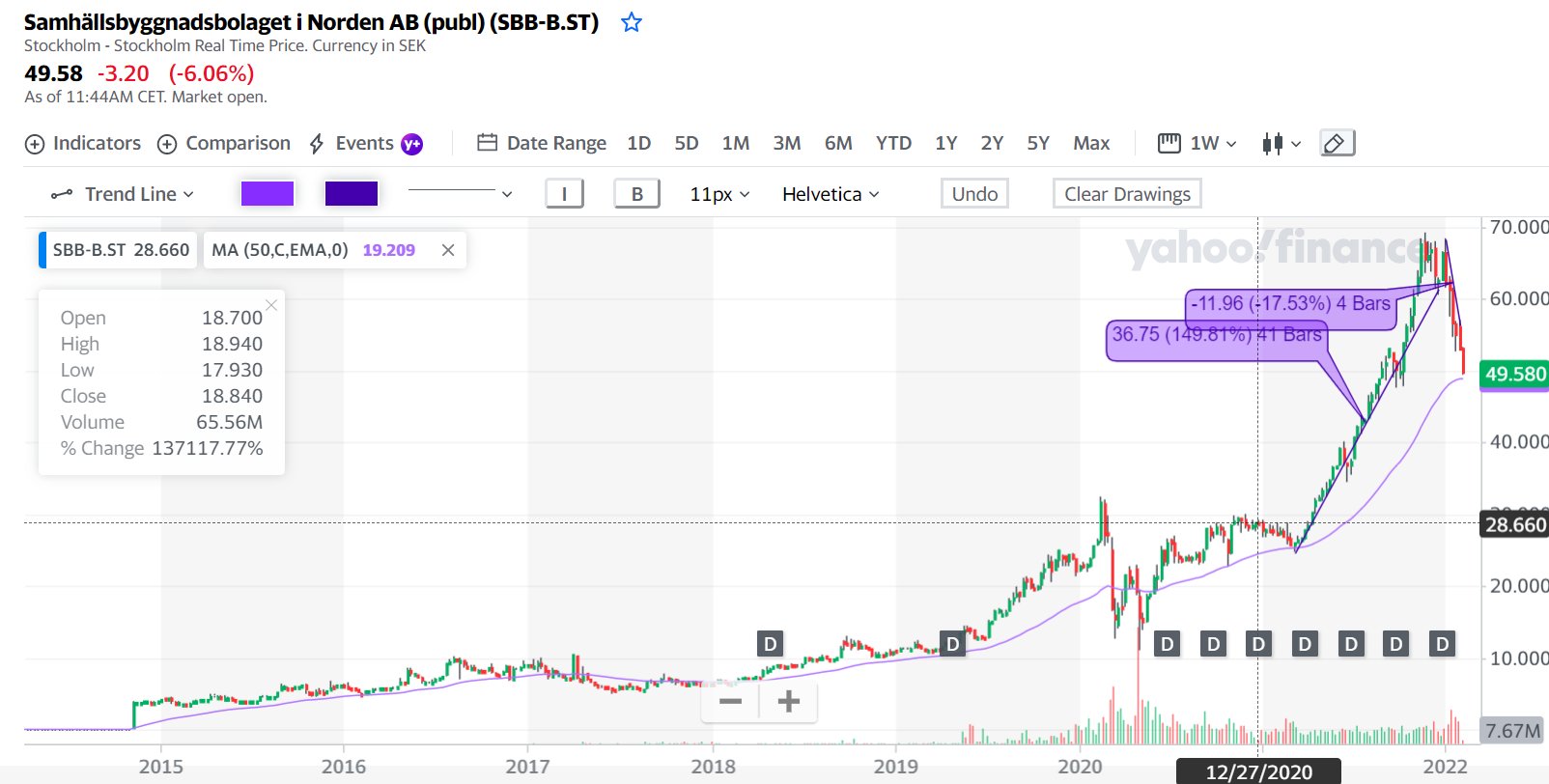Select the MA (50,C,EMA,0) indicator label

point(280,250)
